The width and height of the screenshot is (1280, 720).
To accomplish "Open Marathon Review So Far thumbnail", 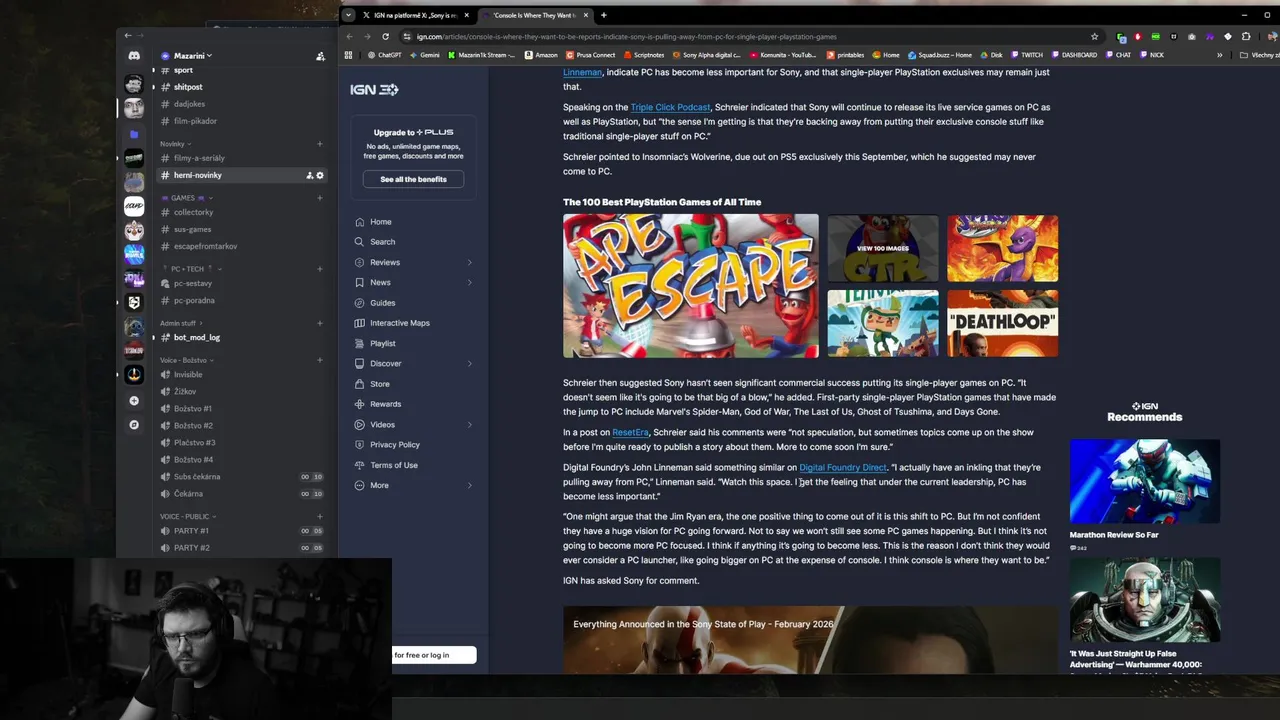I will coord(1145,481).
